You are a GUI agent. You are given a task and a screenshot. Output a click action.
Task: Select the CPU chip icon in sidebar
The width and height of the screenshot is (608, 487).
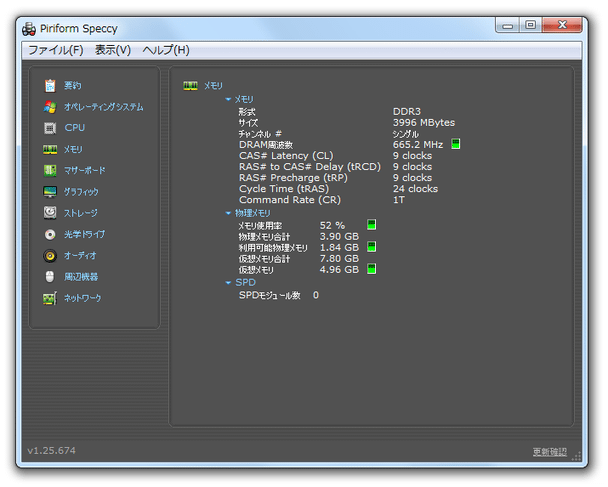click(50, 128)
